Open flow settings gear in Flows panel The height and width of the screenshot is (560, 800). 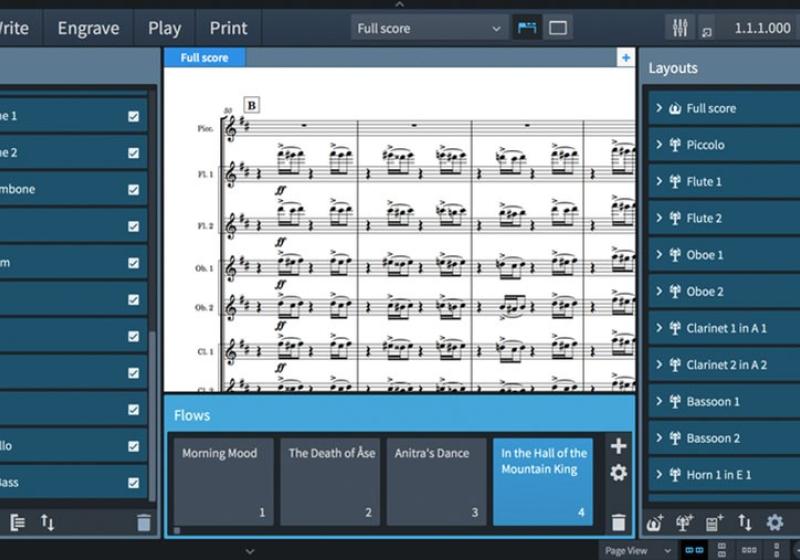point(618,473)
